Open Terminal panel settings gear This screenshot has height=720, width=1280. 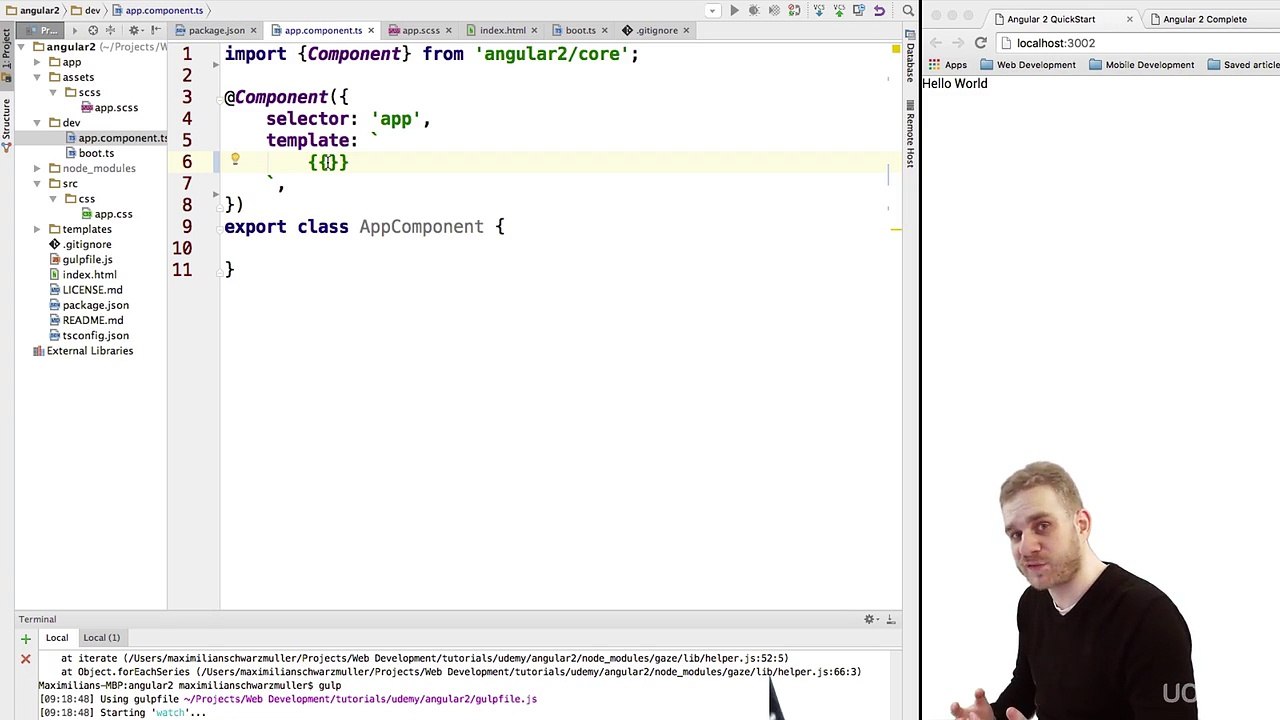click(870, 619)
